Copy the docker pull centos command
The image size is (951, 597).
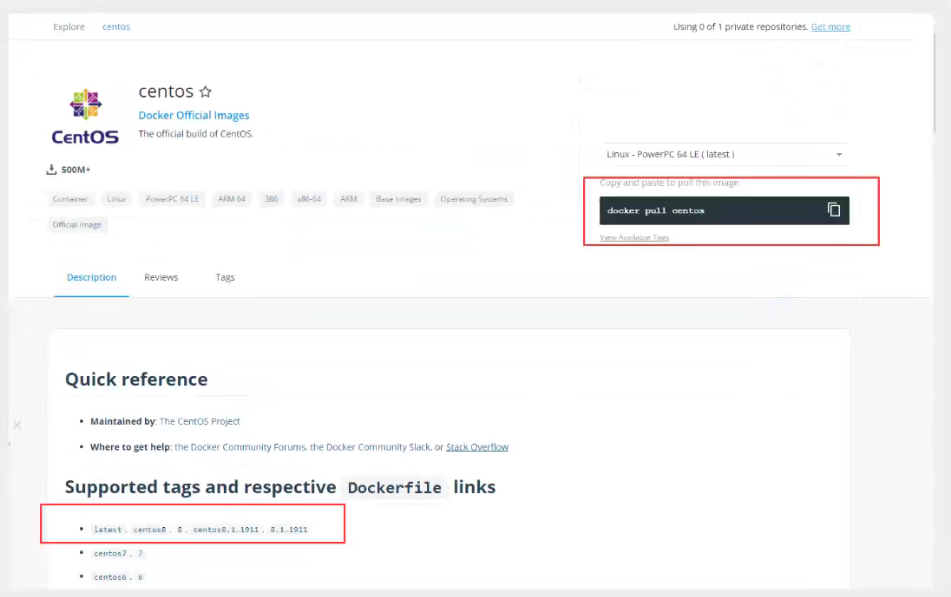click(834, 210)
